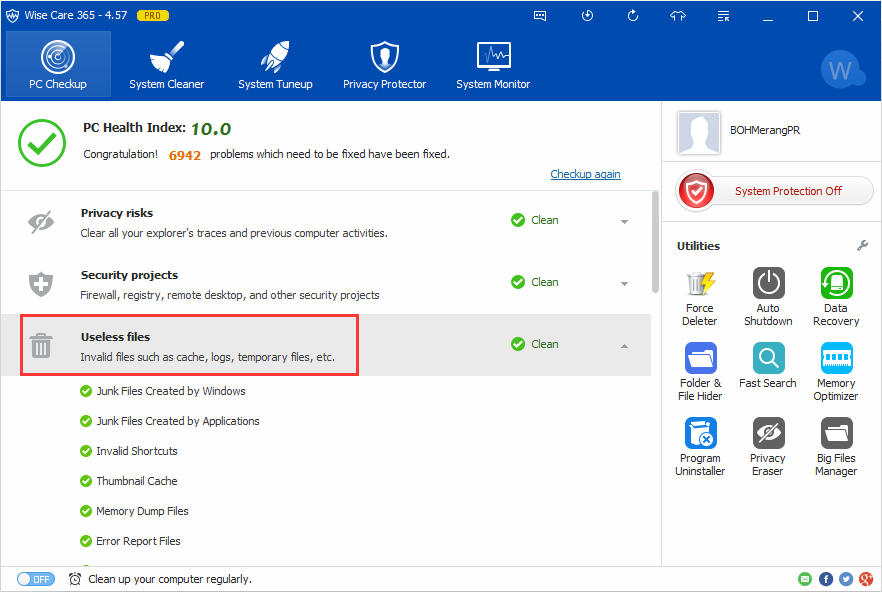Screen dimensions: 882x592
Task: Select the Thumbnail Cache item
Action: [x=137, y=481]
